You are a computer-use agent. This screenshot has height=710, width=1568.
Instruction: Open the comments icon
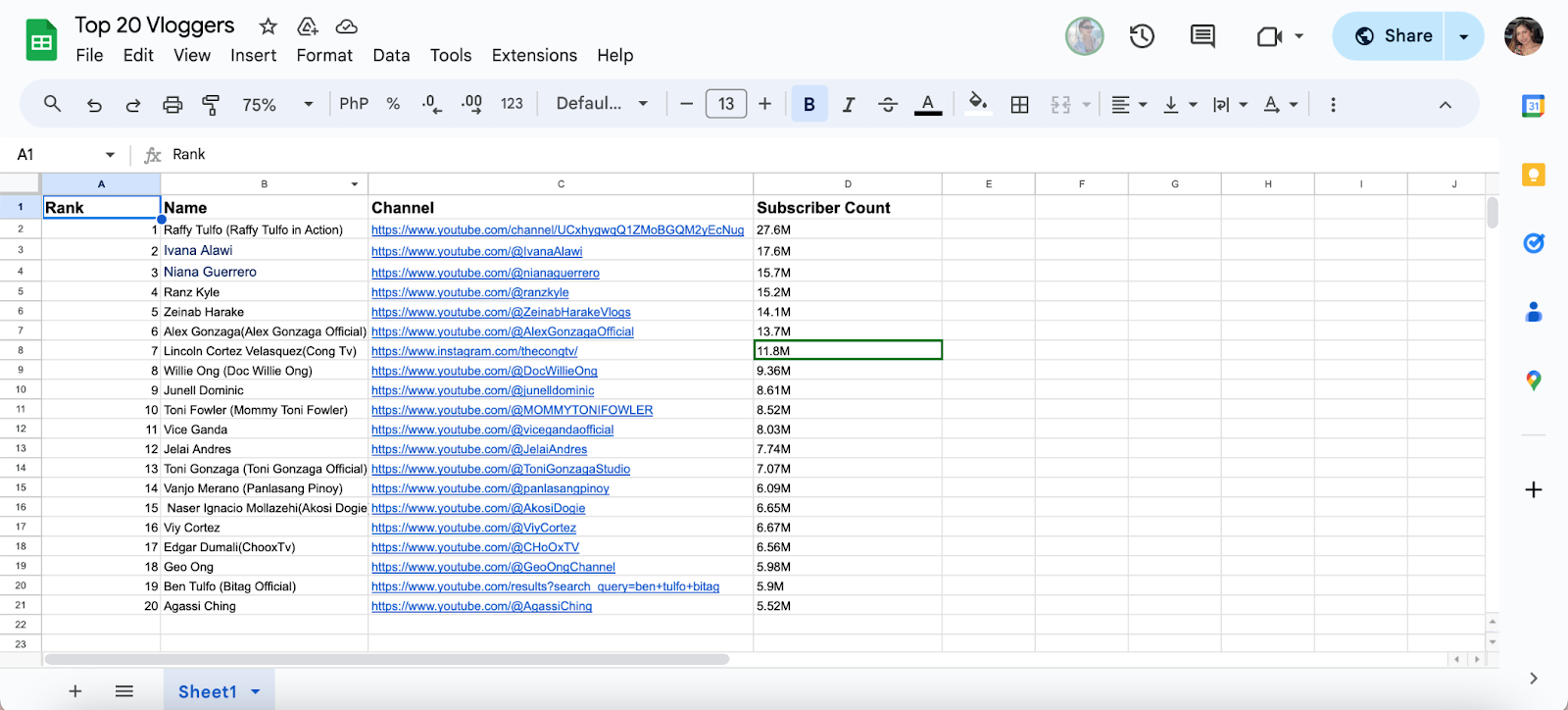[1202, 36]
